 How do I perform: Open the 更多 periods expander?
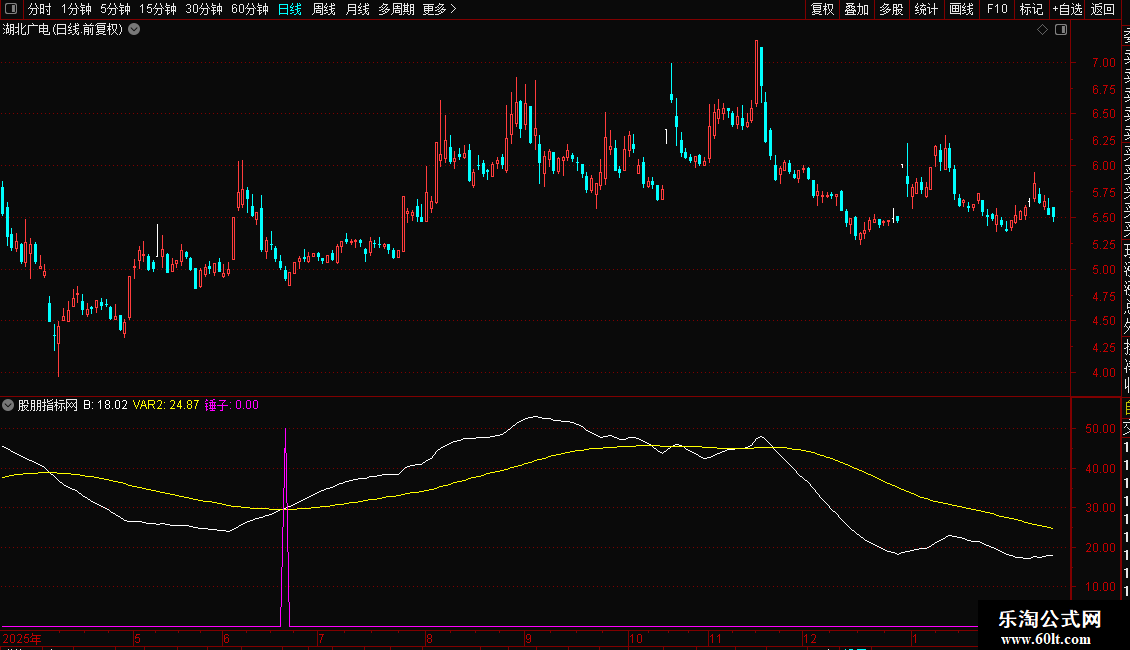click(x=439, y=9)
